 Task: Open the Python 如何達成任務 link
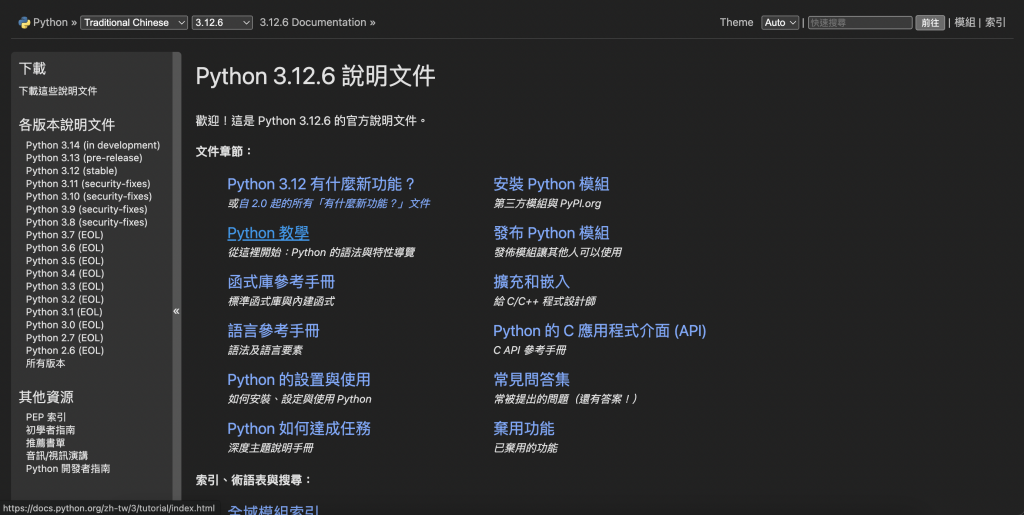click(298, 429)
